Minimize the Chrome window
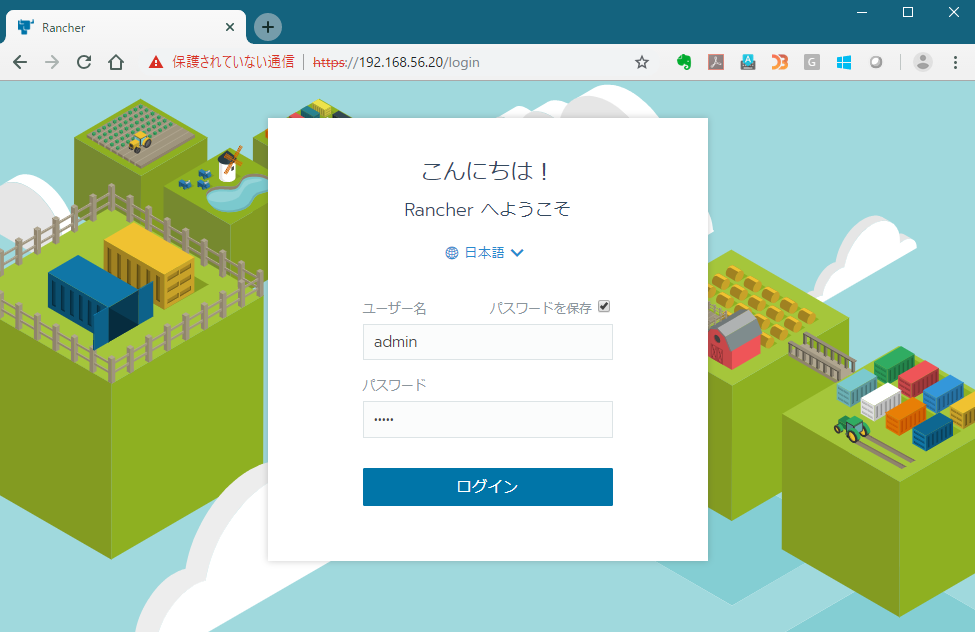The width and height of the screenshot is (975, 632). 862,12
